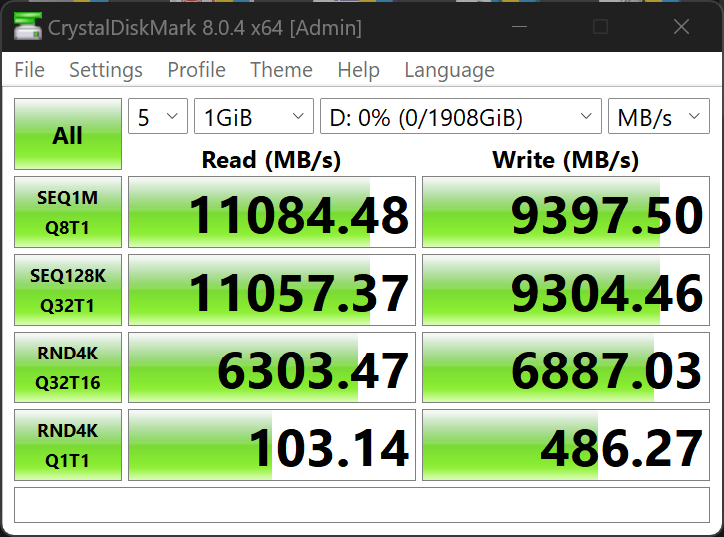Click the RND4K Q32T16 write result 6887.03
Screen dimensions: 724x537
(566, 367)
